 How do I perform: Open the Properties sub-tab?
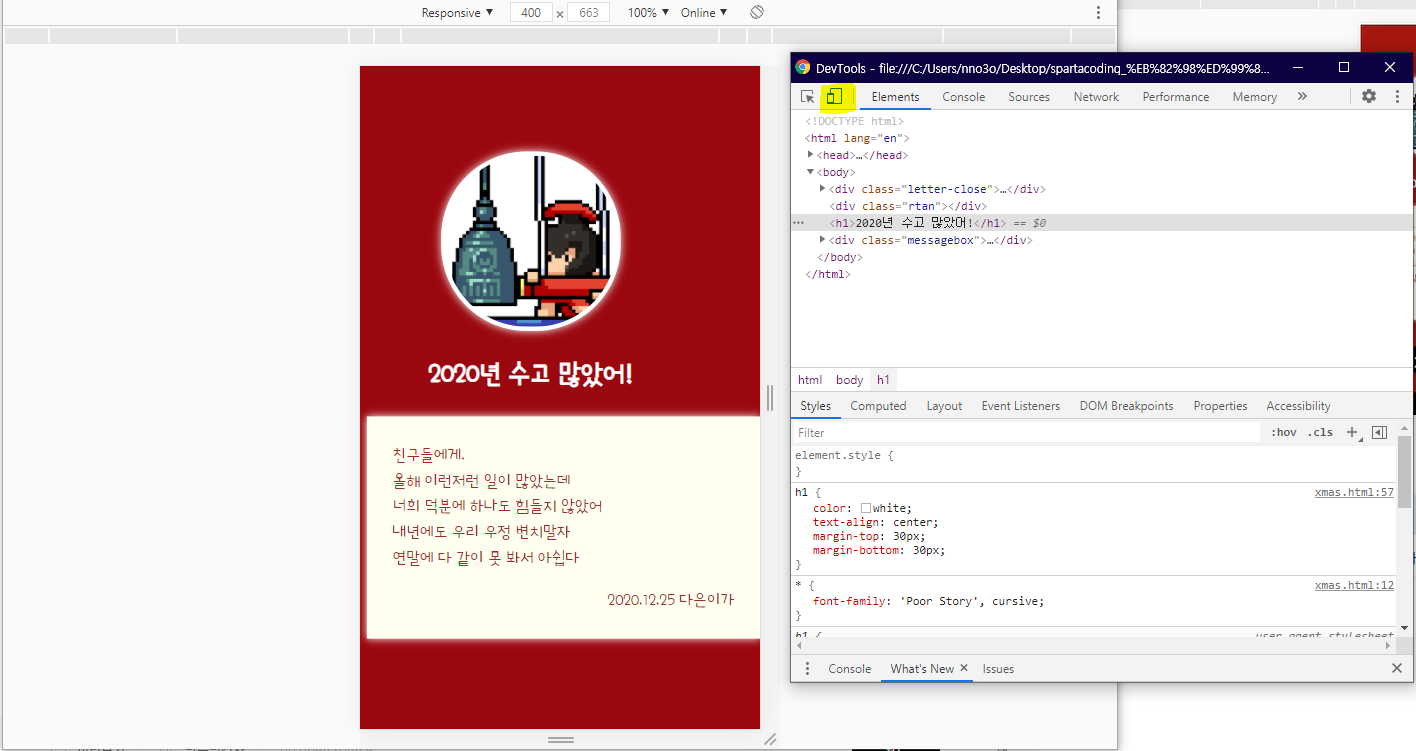(x=1220, y=406)
